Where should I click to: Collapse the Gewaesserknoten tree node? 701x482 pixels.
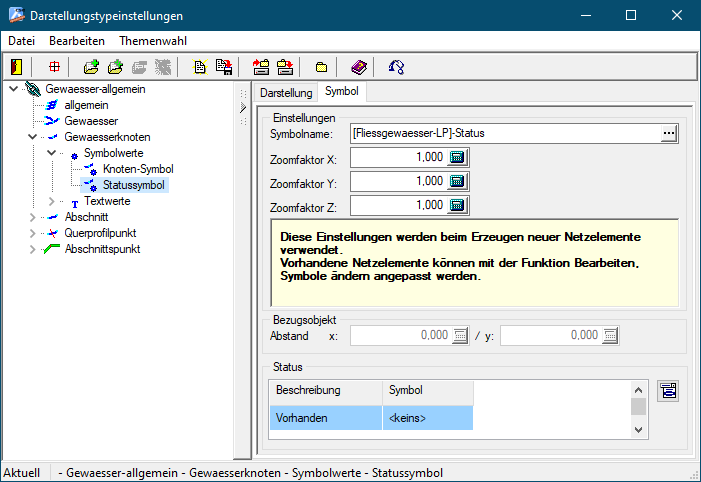33,137
